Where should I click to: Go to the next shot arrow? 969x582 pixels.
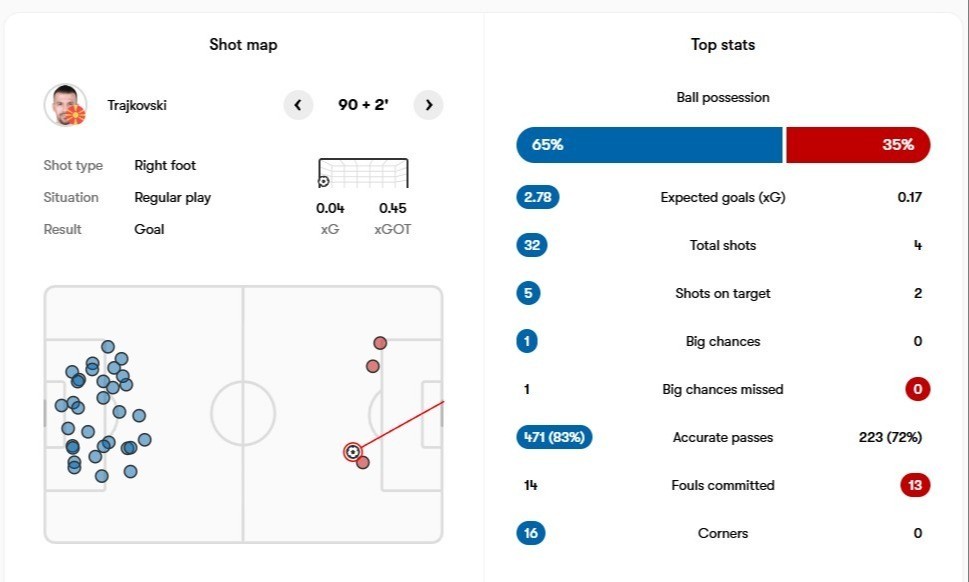[428, 105]
